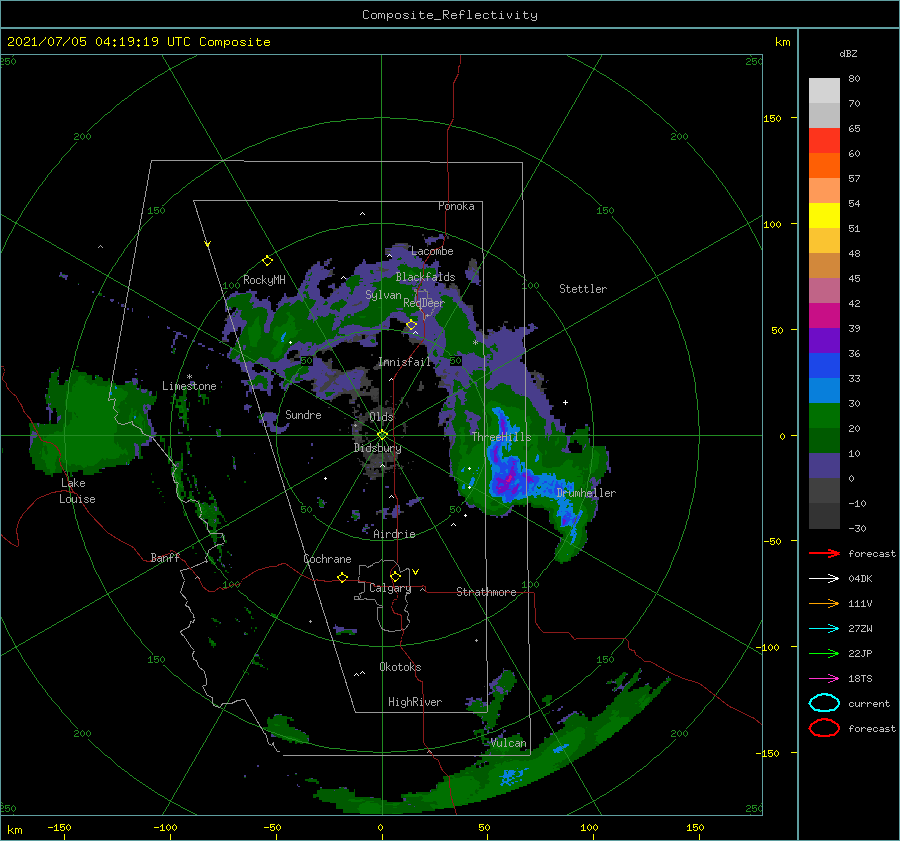Click the Stettler city label
This screenshot has height=841, width=900.
[x=583, y=289]
